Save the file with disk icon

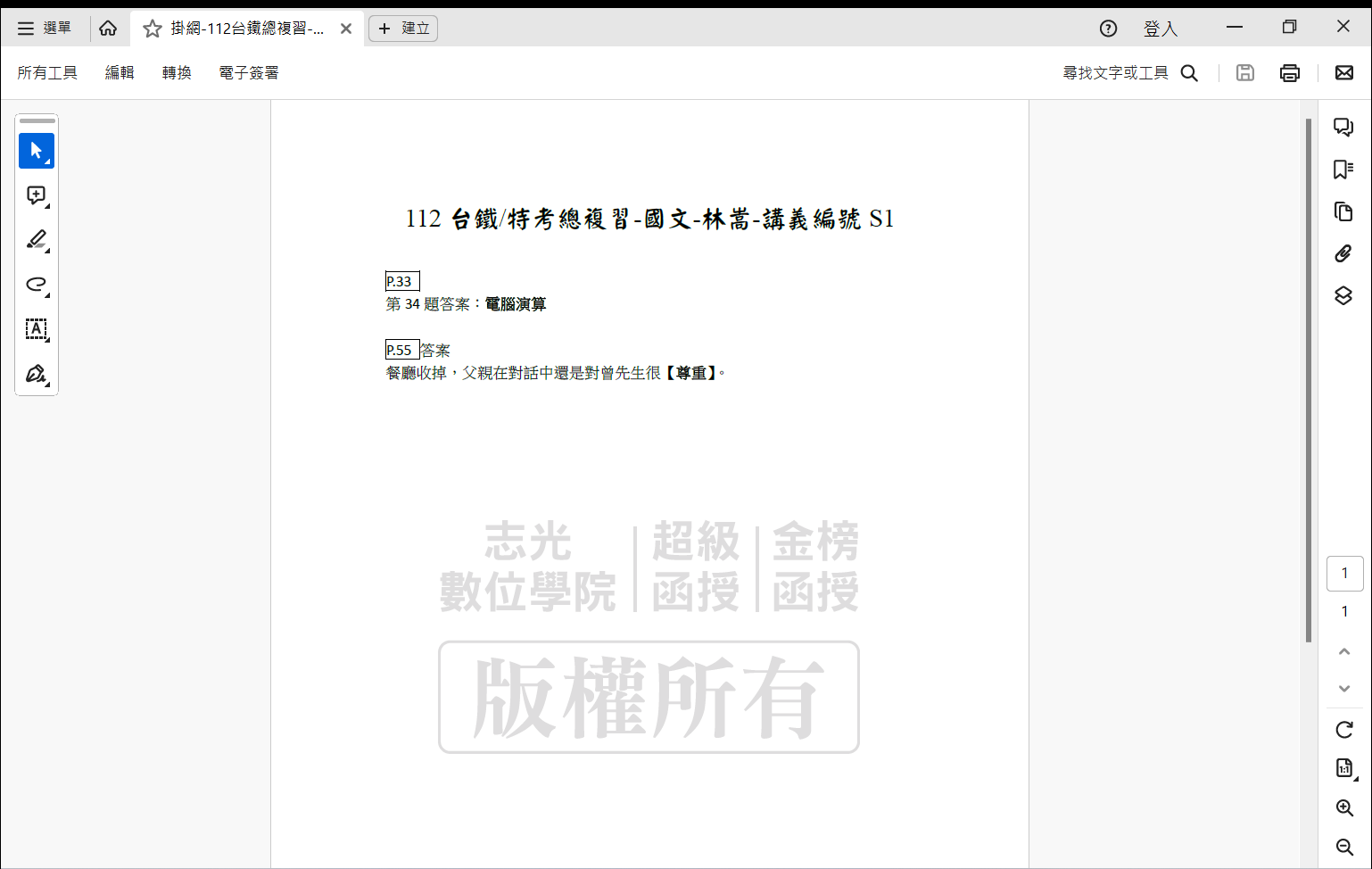(1245, 73)
